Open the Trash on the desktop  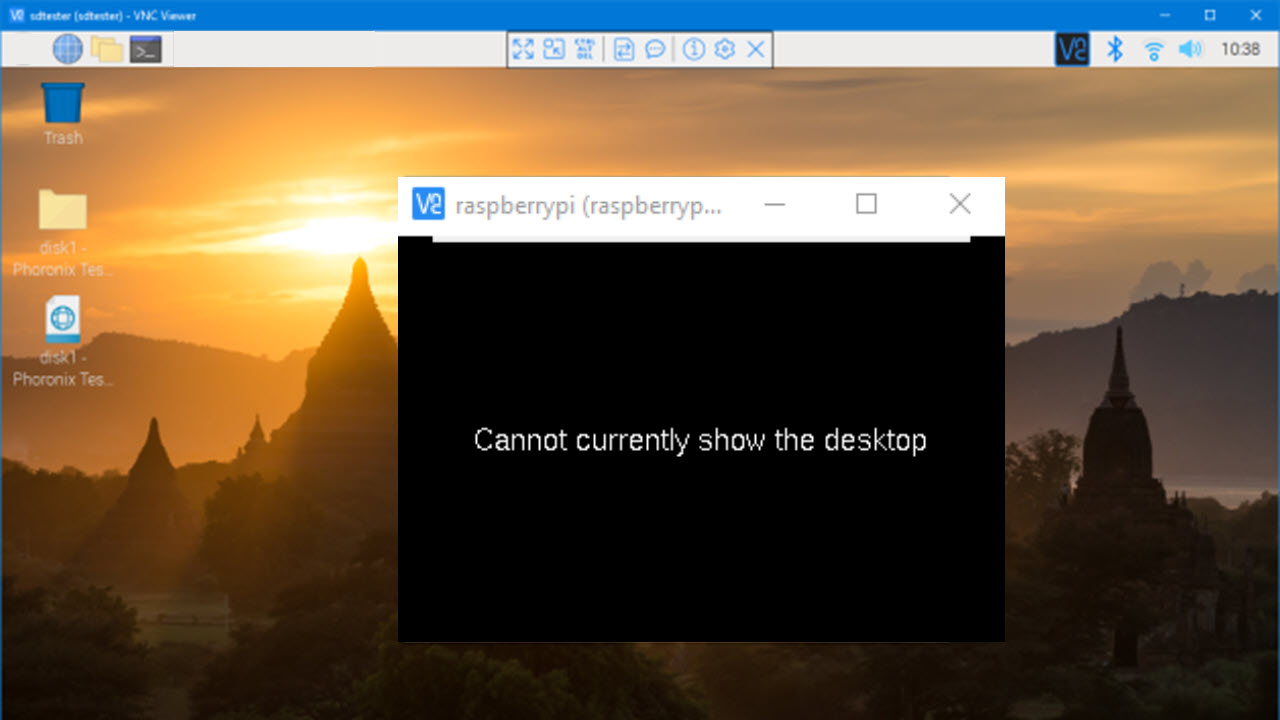click(x=61, y=105)
